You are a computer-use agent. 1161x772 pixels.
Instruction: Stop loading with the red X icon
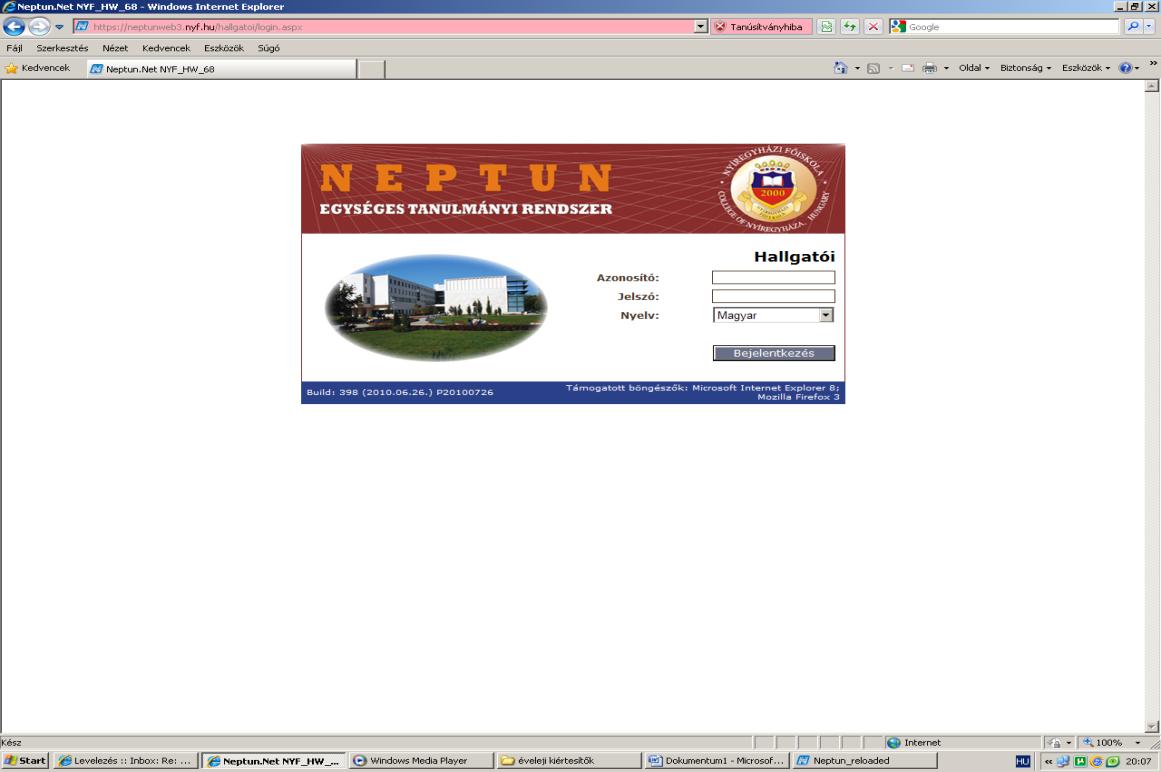pos(873,27)
